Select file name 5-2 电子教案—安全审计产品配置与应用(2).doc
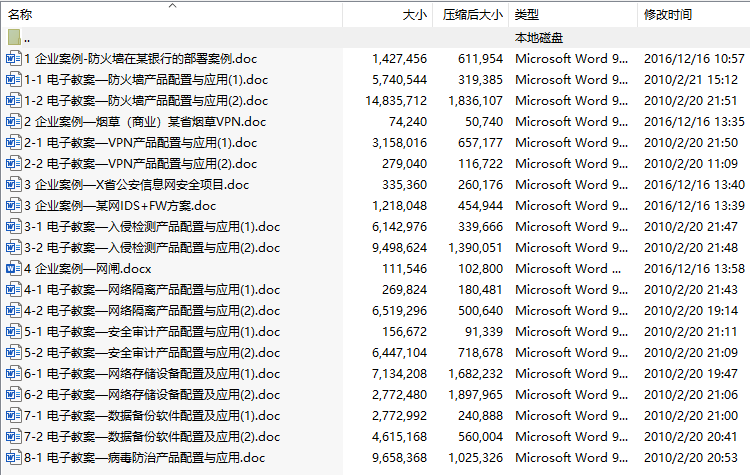750x475 pixels. point(152,353)
